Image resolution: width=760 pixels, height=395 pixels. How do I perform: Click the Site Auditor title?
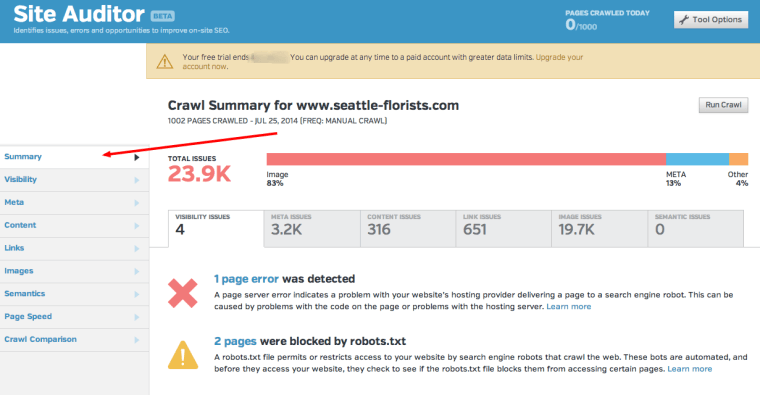(79, 14)
